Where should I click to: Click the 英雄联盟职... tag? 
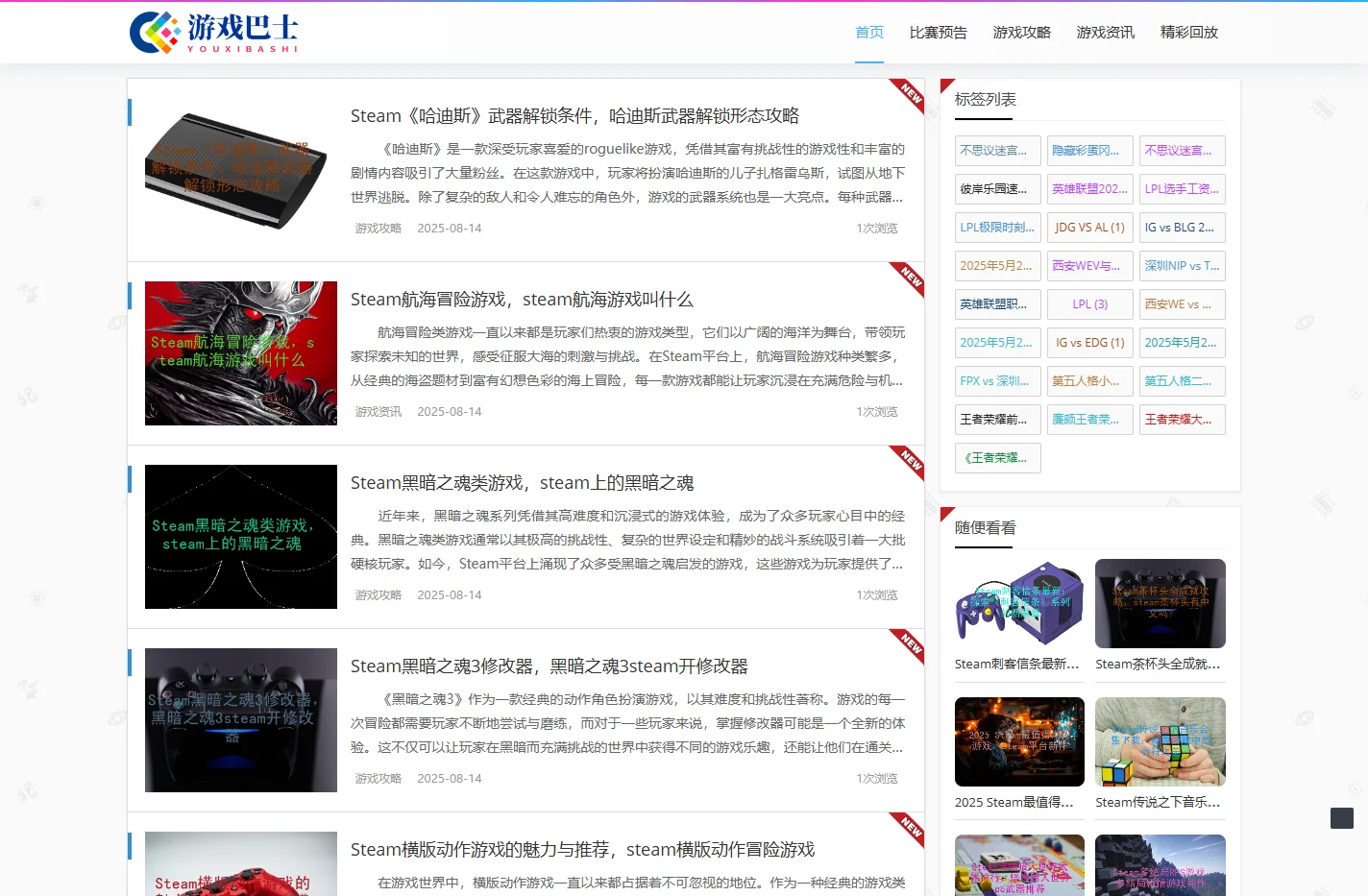coord(998,304)
